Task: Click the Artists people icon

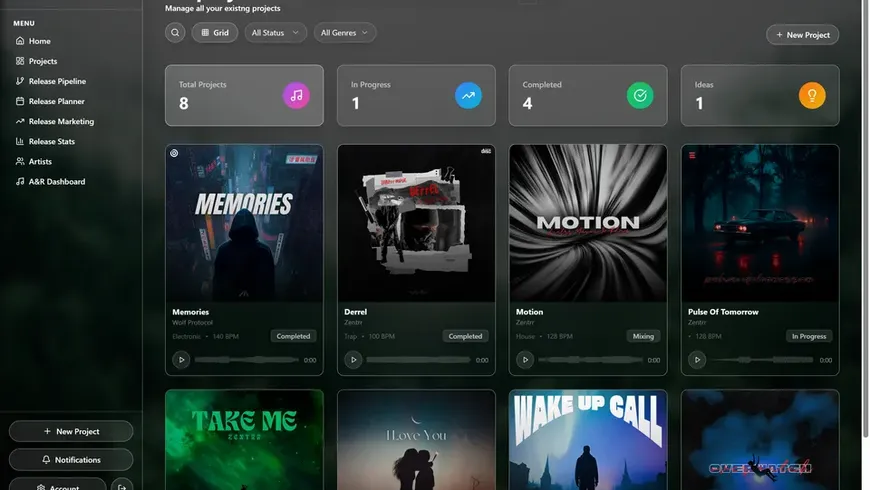Action: (x=20, y=161)
